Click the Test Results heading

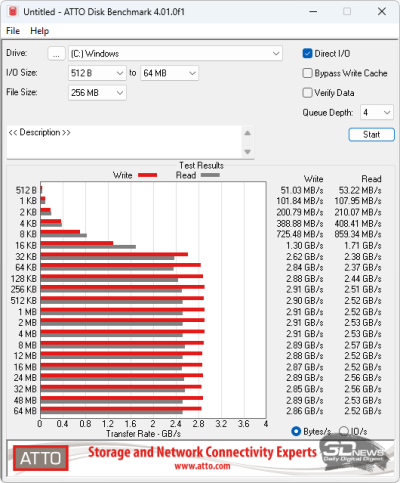[201, 165]
